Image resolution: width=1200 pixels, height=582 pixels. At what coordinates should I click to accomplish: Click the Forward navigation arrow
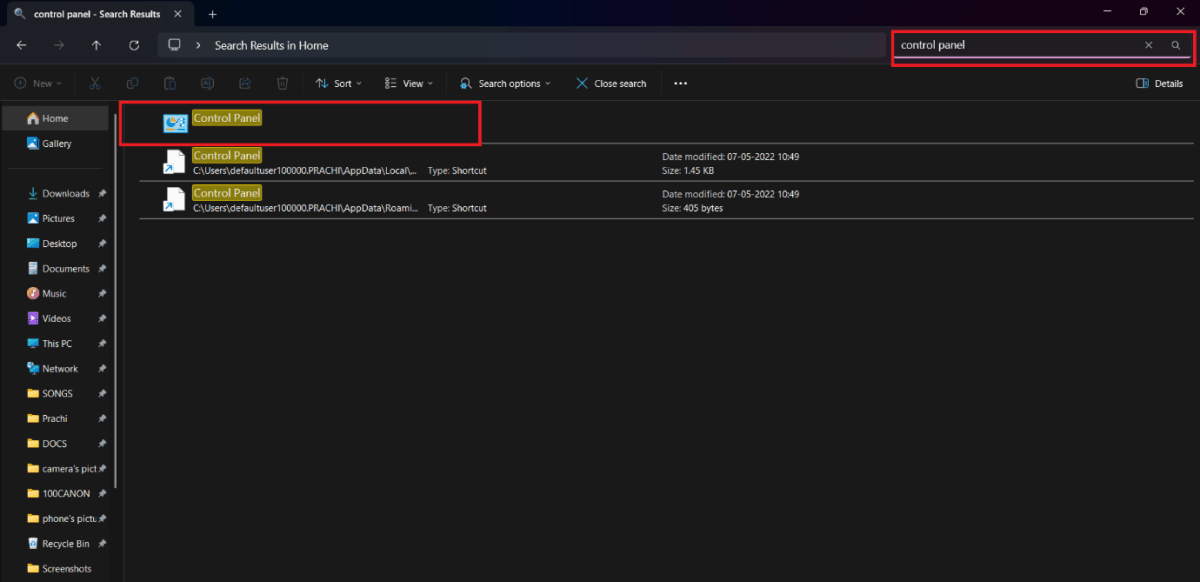58,45
